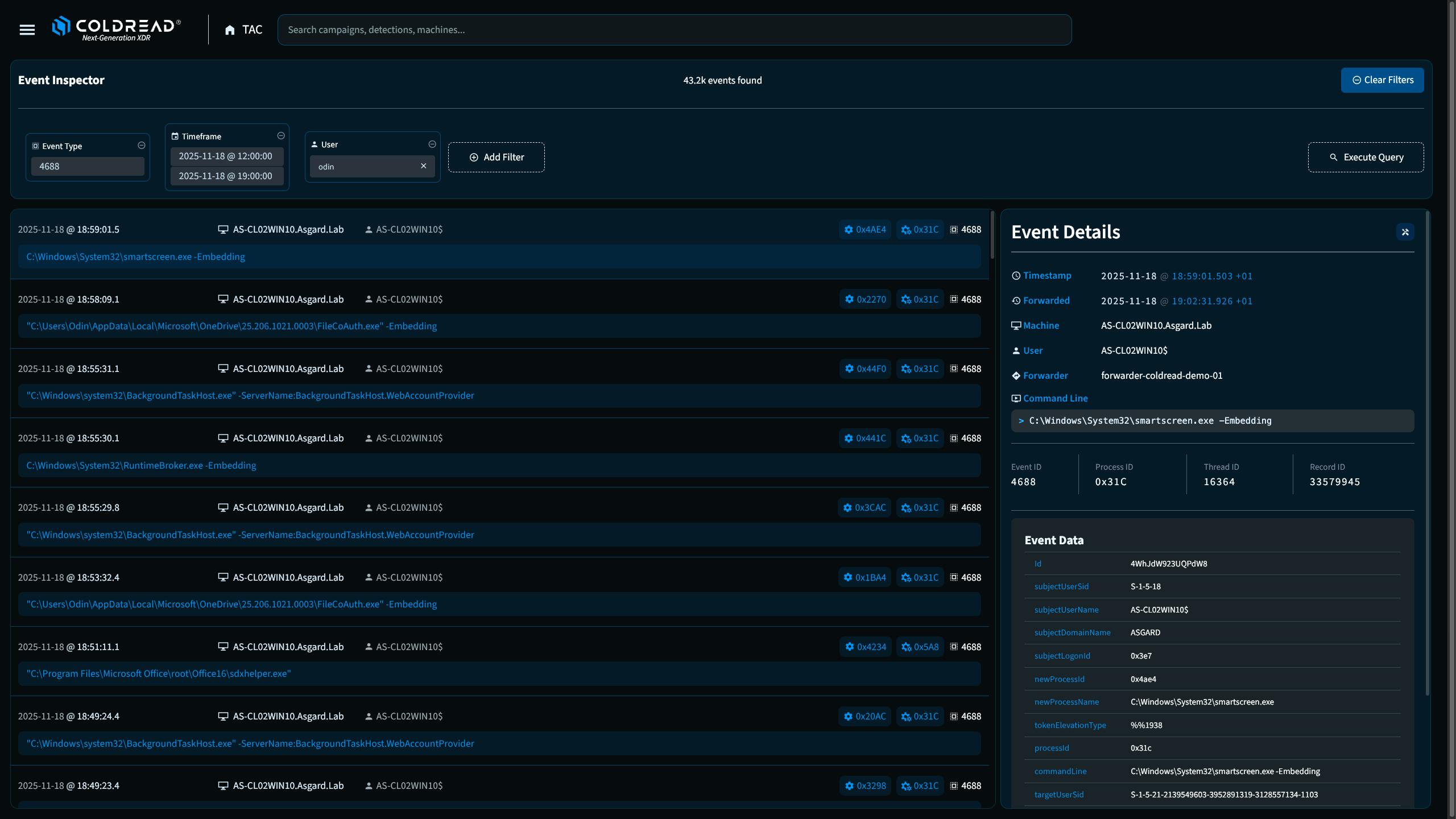
Task: Remove the Timeframe filter
Action: click(x=280, y=136)
